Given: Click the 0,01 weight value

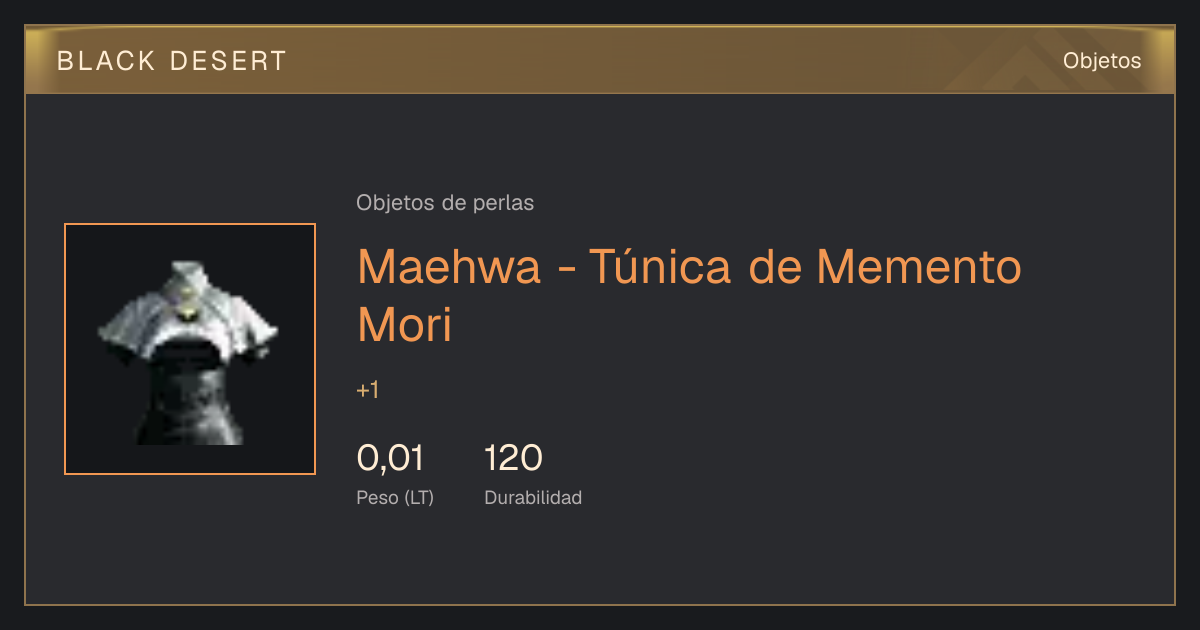Looking at the screenshot, I should (x=390, y=458).
